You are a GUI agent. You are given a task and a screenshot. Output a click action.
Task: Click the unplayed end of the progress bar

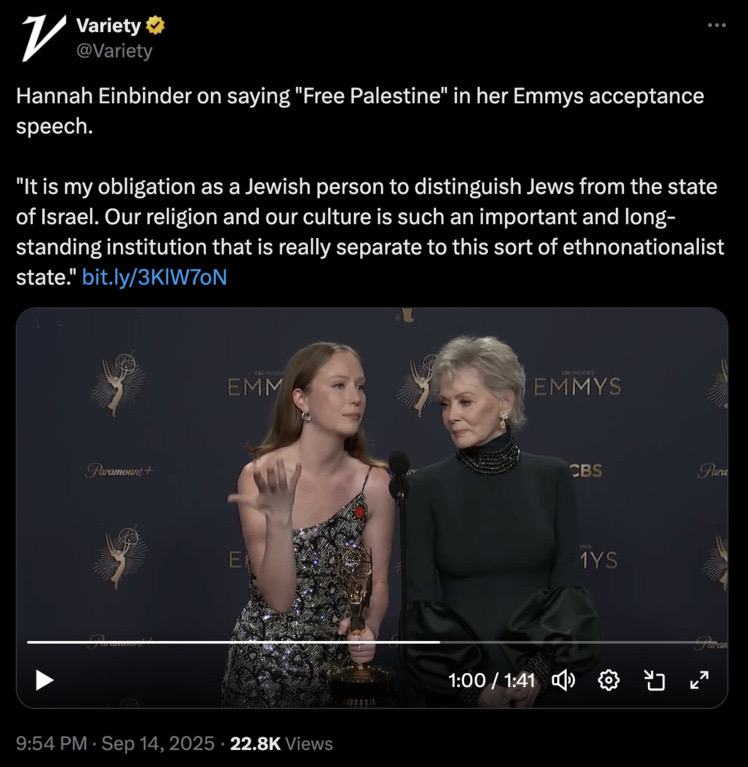click(x=578, y=642)
